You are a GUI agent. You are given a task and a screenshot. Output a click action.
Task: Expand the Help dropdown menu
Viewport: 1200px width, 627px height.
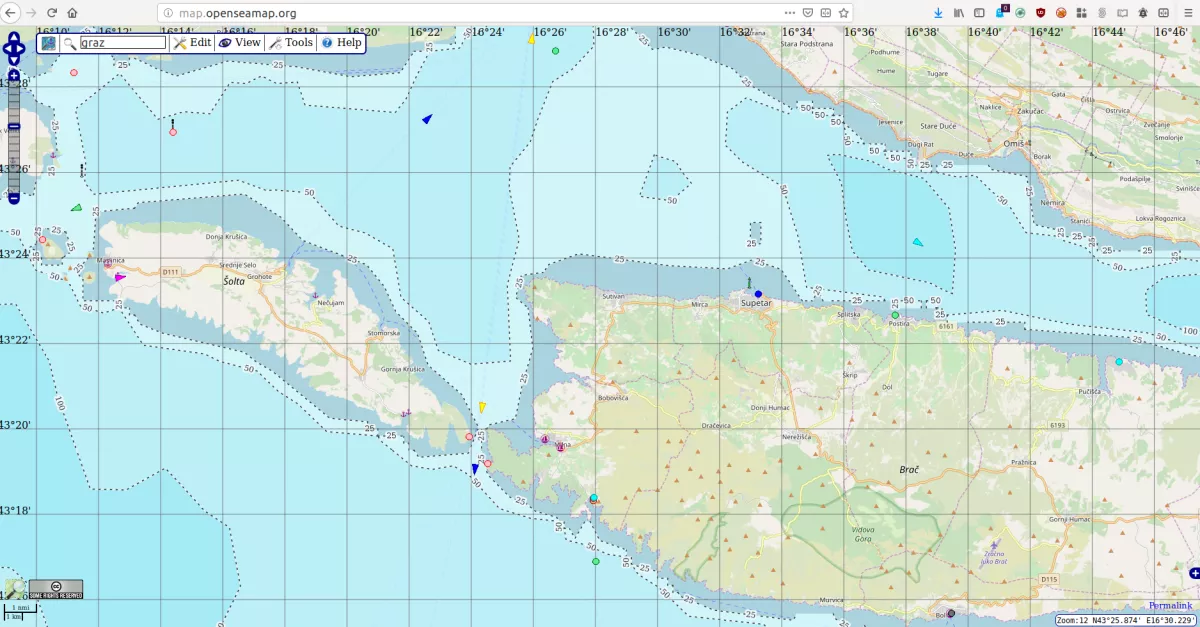(341, 43)
